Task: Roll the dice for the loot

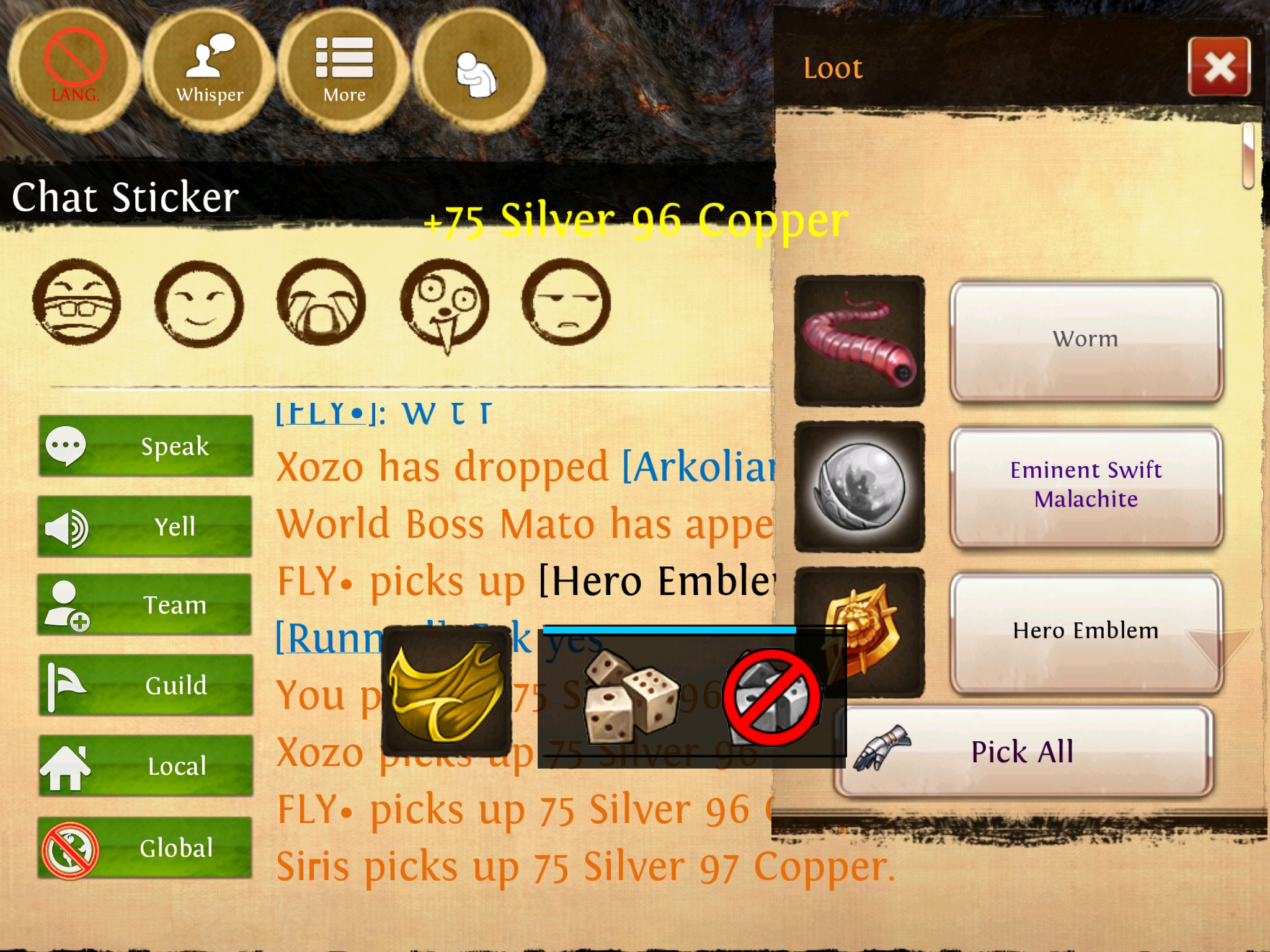Action: click(631, 696)
